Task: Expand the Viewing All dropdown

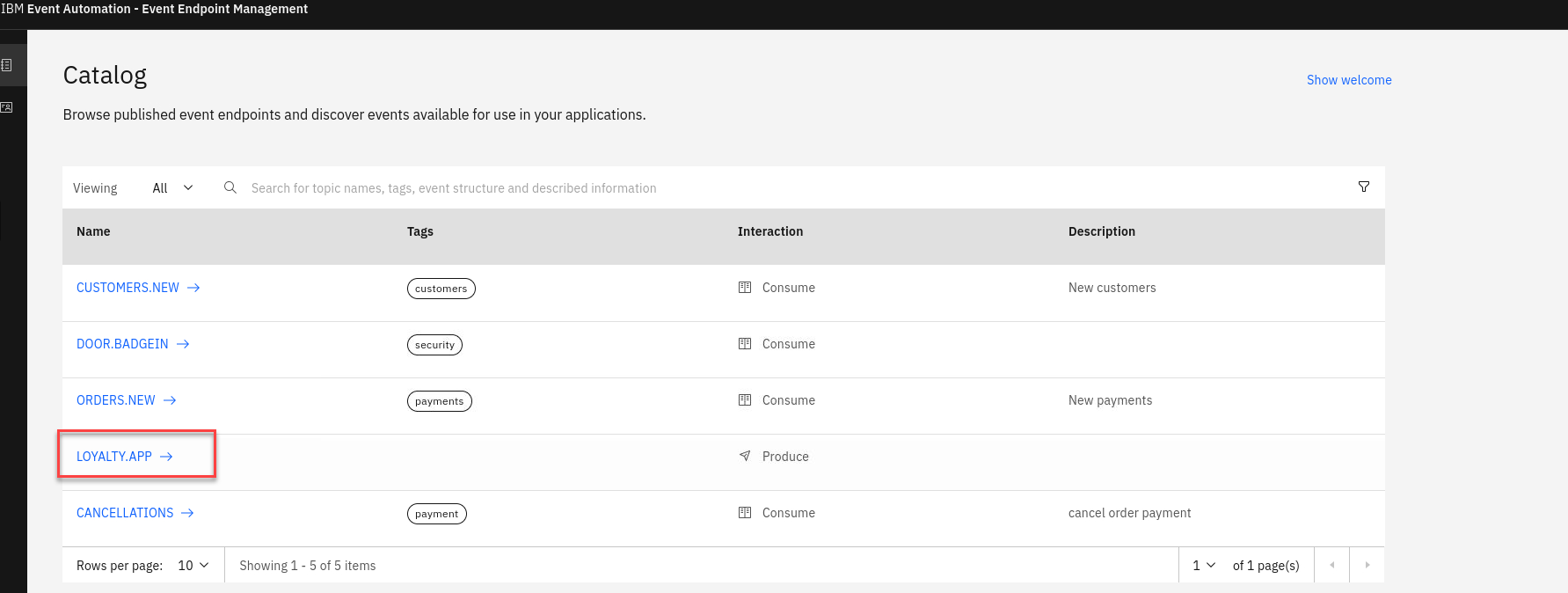Action: coord(172,187)
